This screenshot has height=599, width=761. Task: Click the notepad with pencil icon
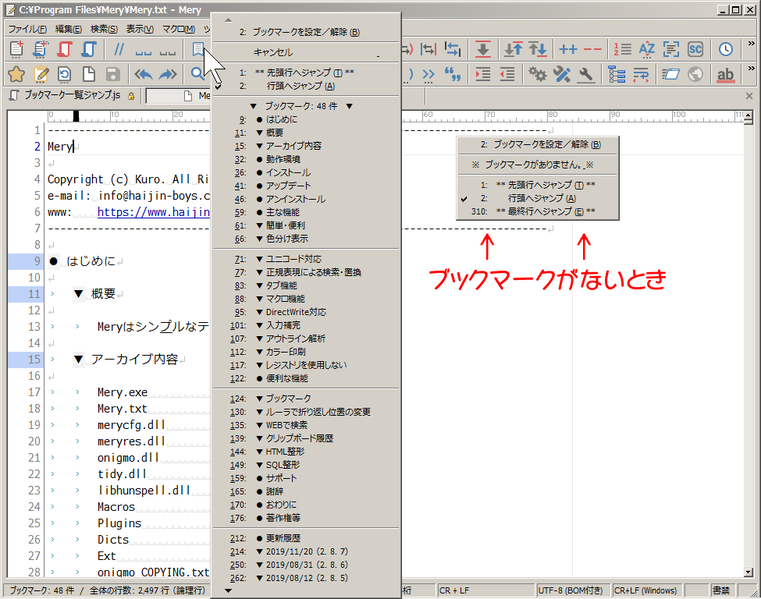pos(41,74)
